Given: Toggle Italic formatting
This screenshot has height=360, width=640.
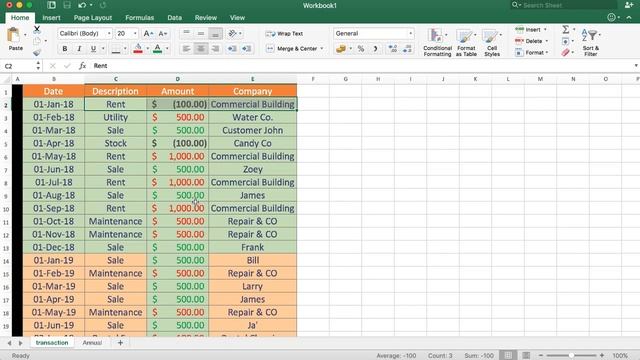Looking at the screenshot, I should pos(79,49).
